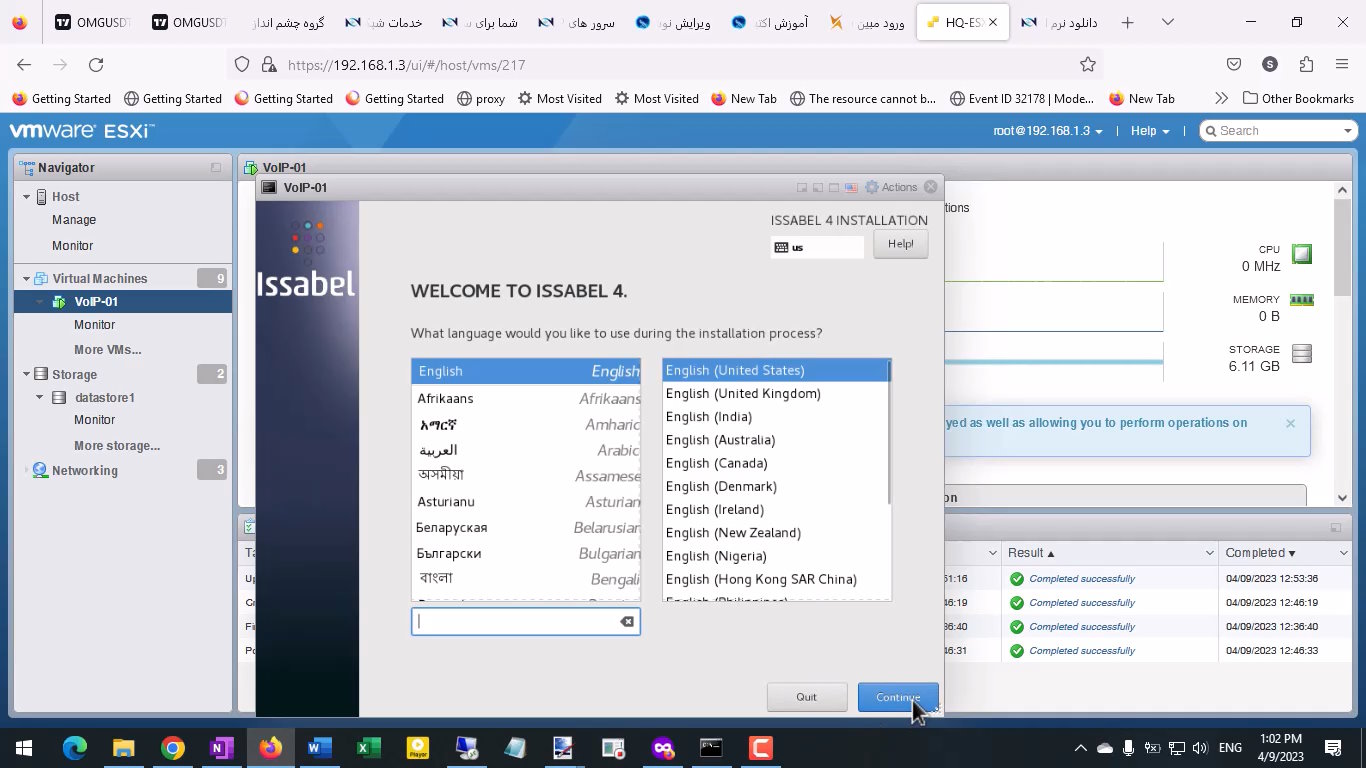Collapse the Storage tree node
The height and width of the screenshot is (768, 1366).
point(27,375)
